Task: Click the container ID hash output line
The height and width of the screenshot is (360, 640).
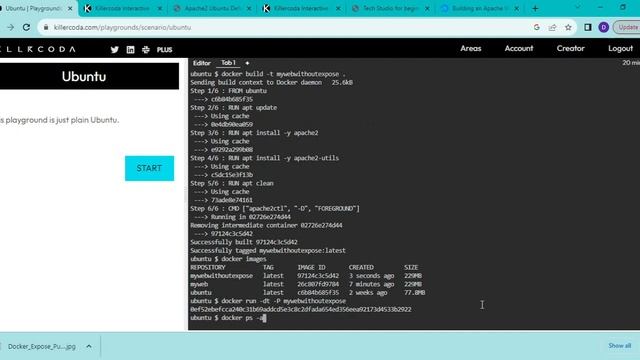Action: click(300, 309)
